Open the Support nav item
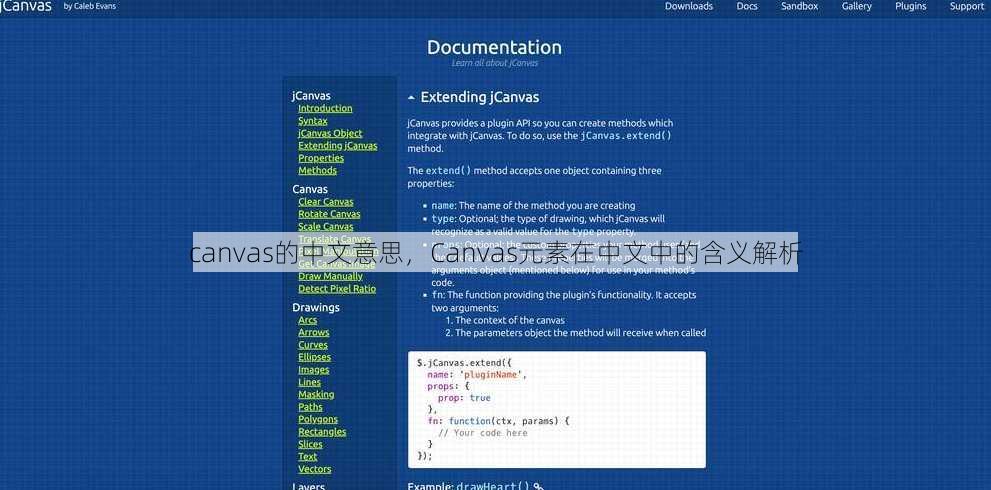This screenshot has height=490, width=991. click(x=966, y=6)
